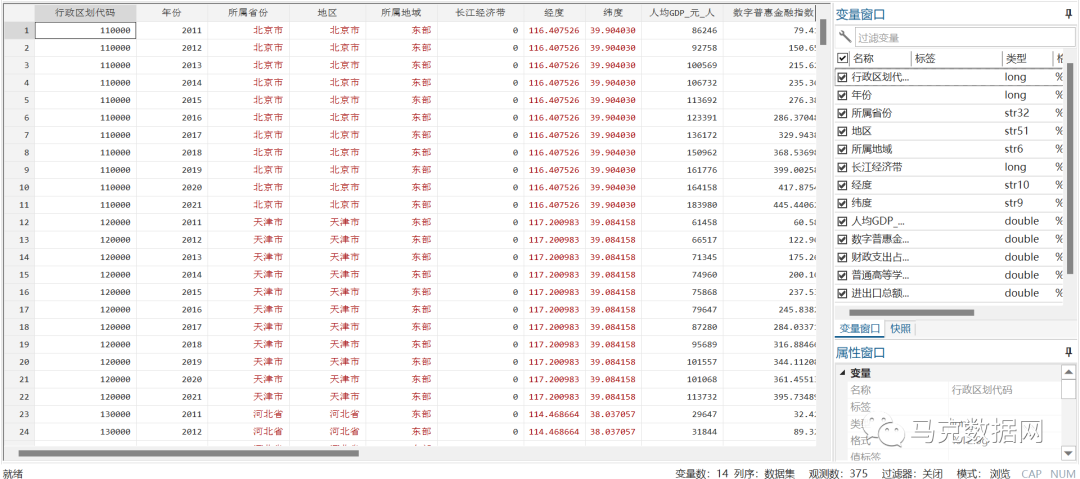Click the variable list vertical scrollbar
This screenshot has height=479, width=1080.
pyautogui.click(x=1070, y=168)
